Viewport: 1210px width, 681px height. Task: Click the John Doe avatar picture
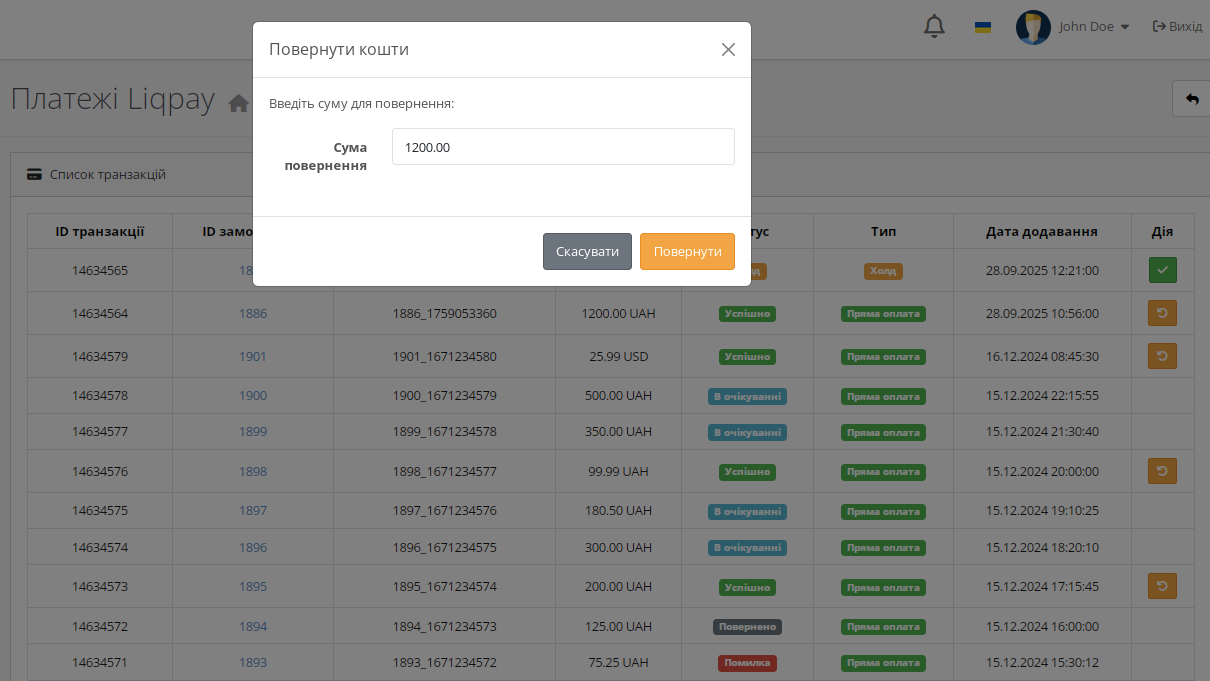point(1033,27)
